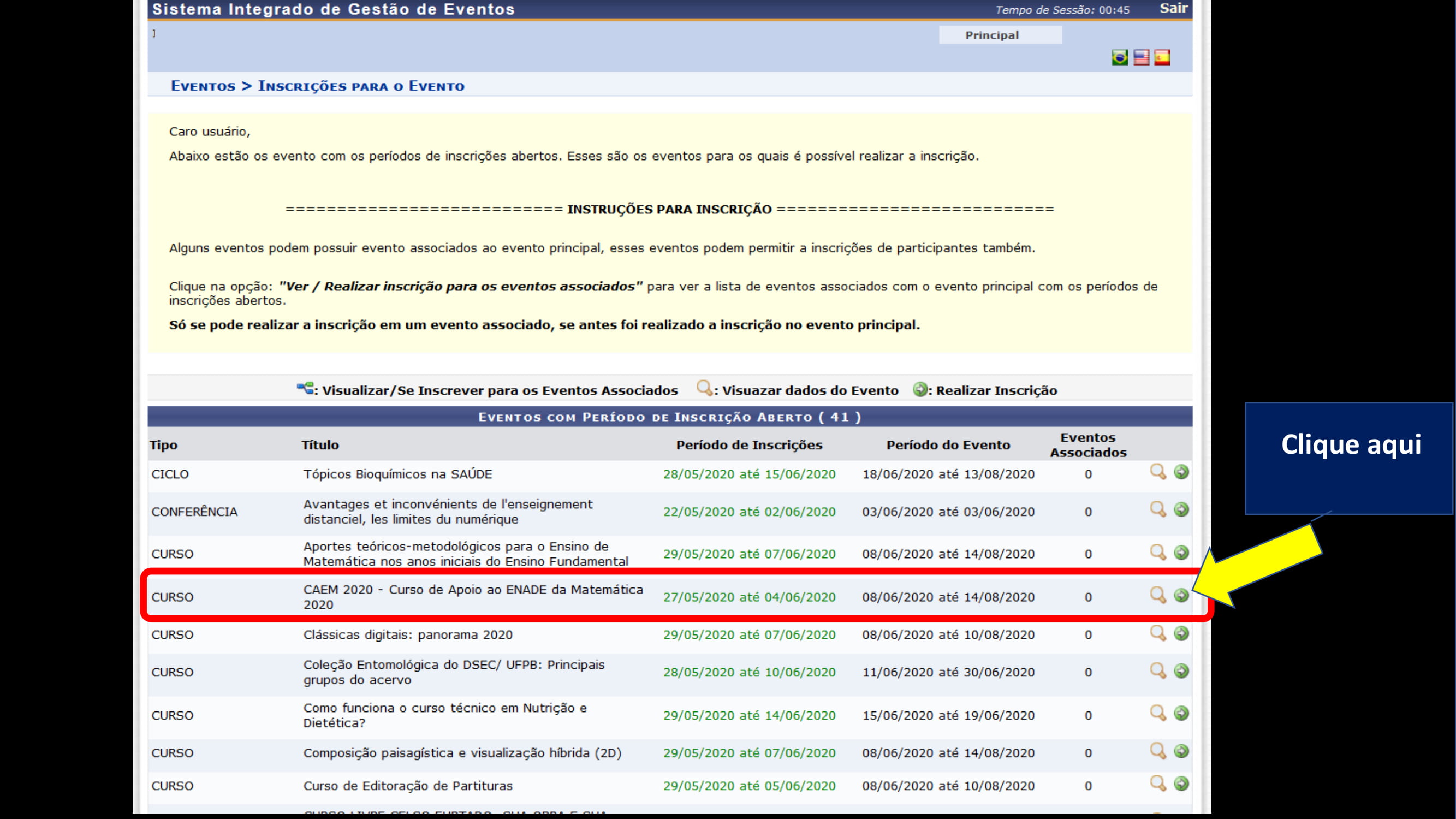Click the Realizar Inscrição legend text
This screenshot has height=819, width=1456.
(996, 390)
